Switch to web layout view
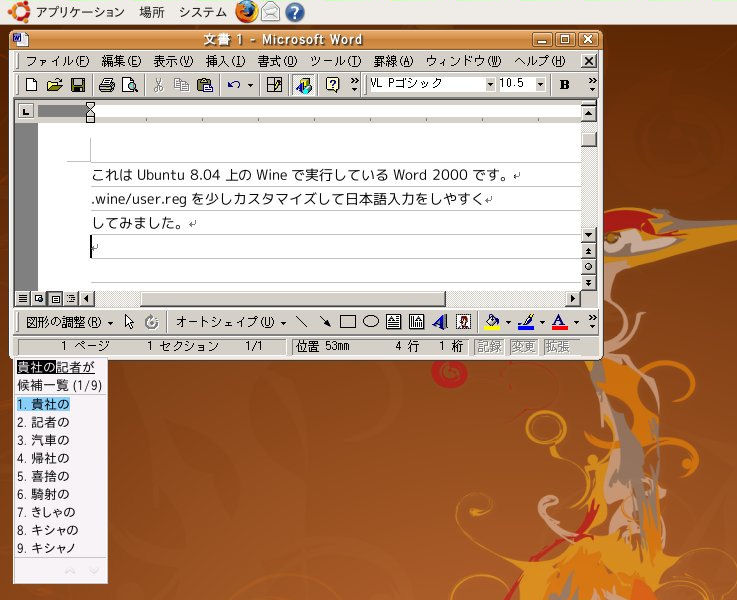The image size is (737, 600). tap(39, 298)
